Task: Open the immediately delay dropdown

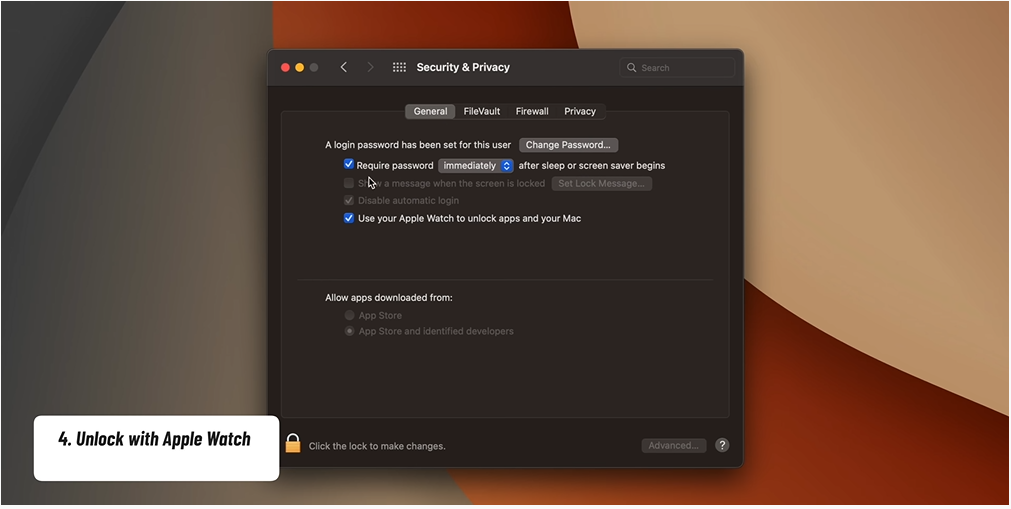Action: tap(476, 166)
